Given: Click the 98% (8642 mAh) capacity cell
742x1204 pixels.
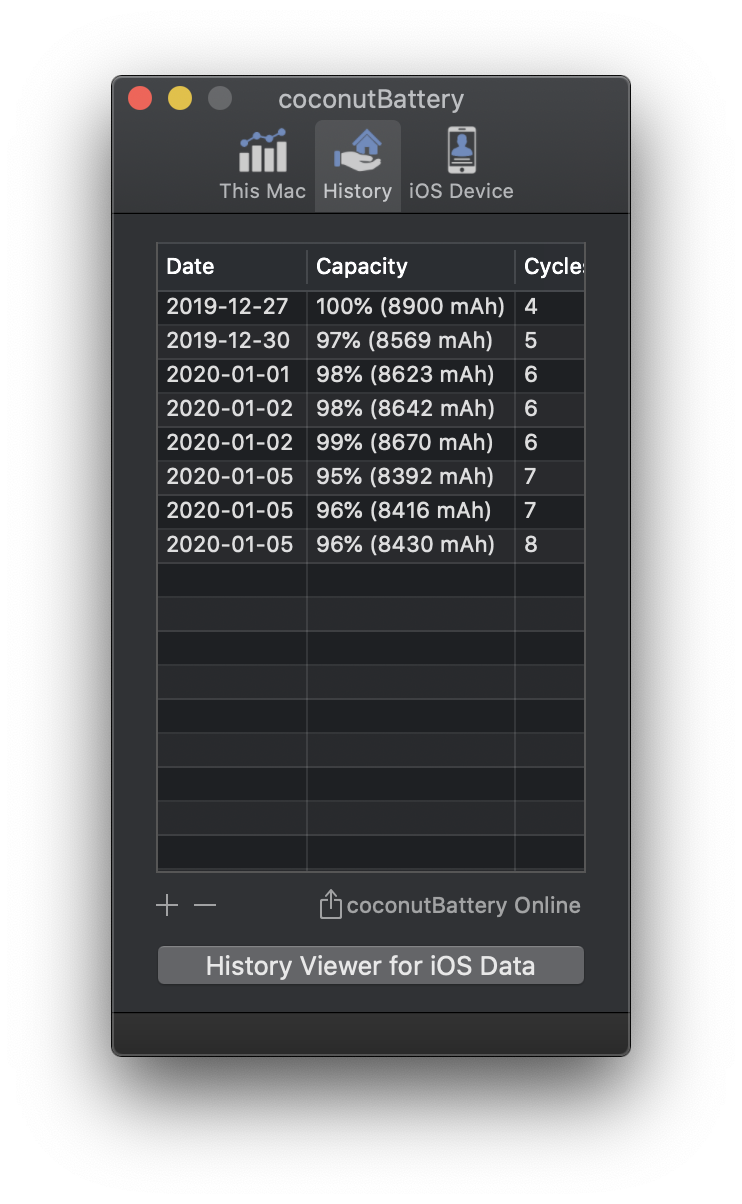Looking at the screenshot, I should (x=411, y=409).
